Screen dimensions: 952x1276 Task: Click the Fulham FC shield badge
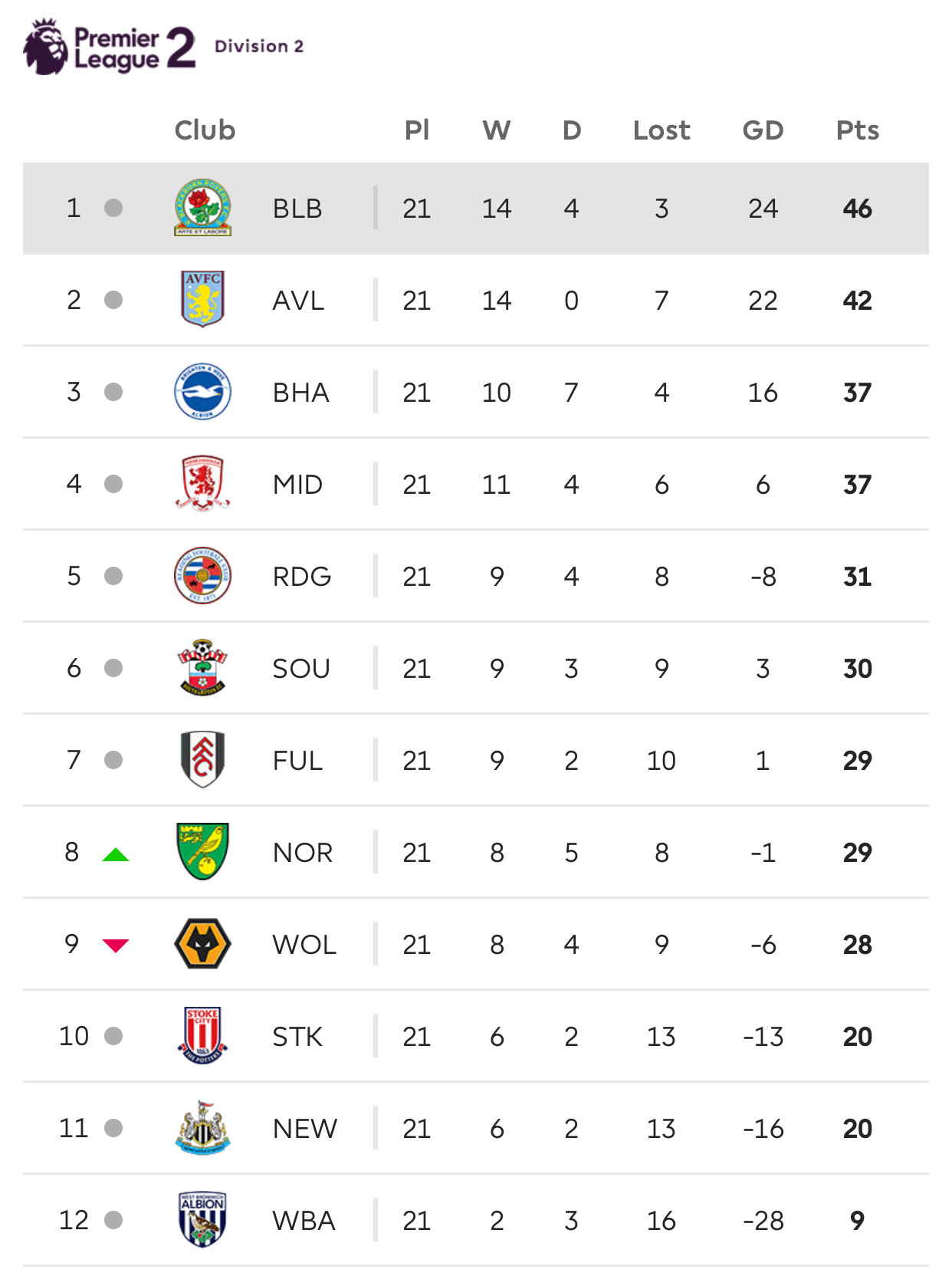pyautogui.click(x=202, y=760)
